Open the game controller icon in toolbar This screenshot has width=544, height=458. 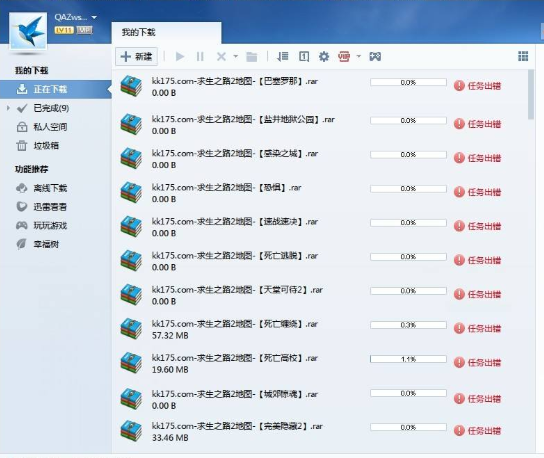pos(375,57)
